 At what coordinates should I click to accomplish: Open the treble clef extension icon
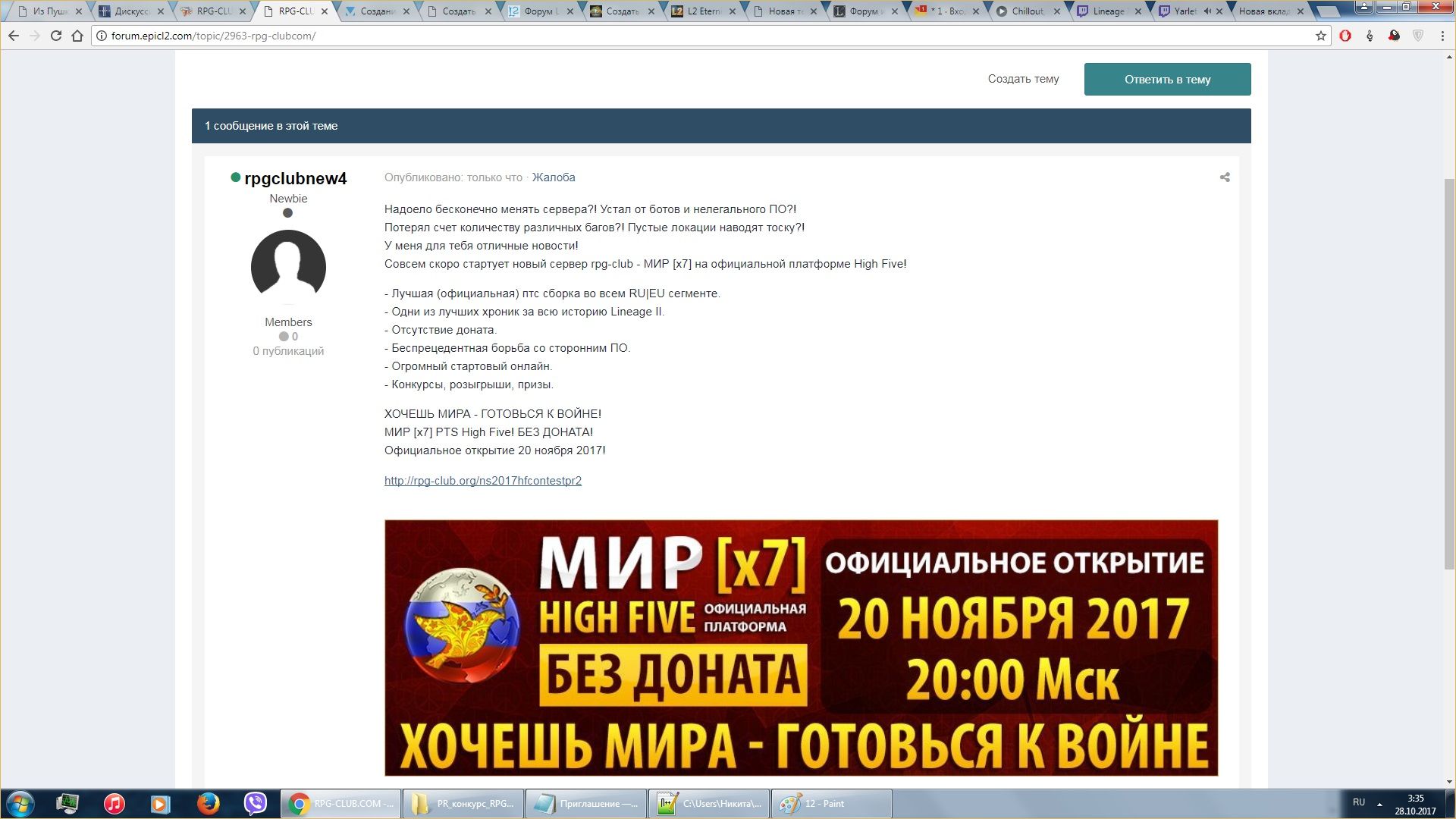pos(1370,36)
